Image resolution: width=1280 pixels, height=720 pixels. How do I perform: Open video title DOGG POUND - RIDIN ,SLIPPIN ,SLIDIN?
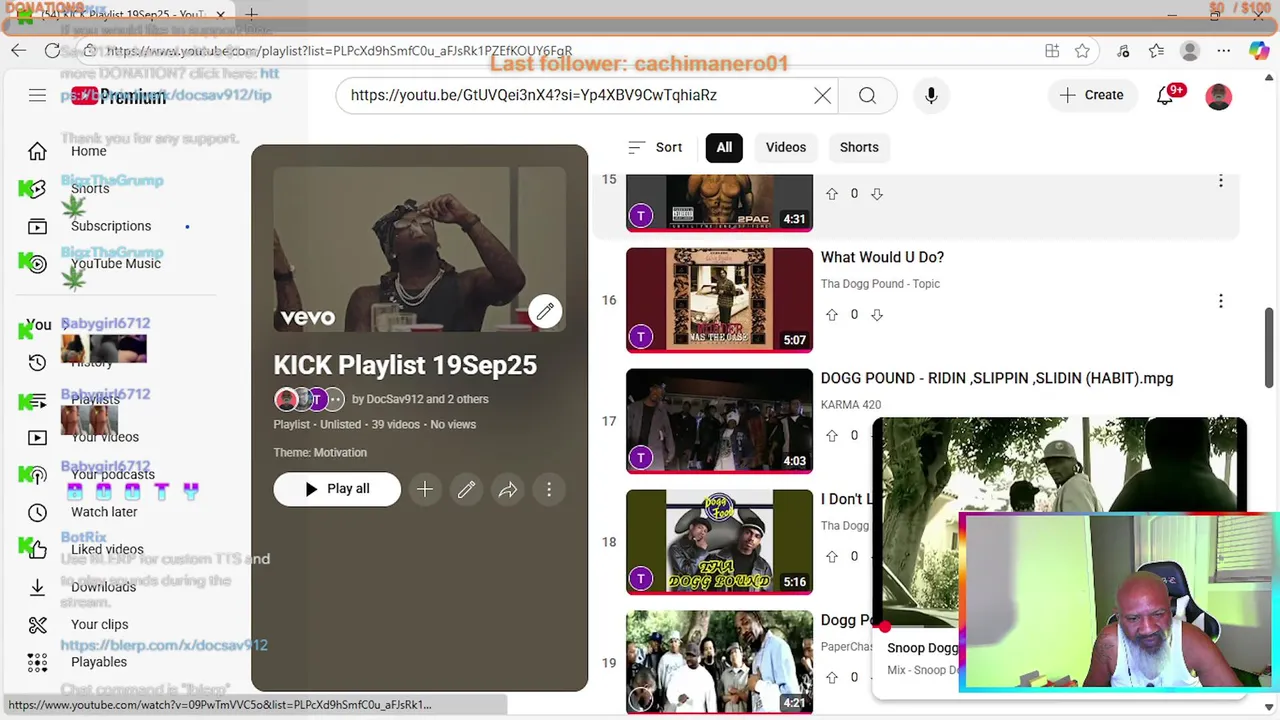pyautogui.click(x=997, y=378)
